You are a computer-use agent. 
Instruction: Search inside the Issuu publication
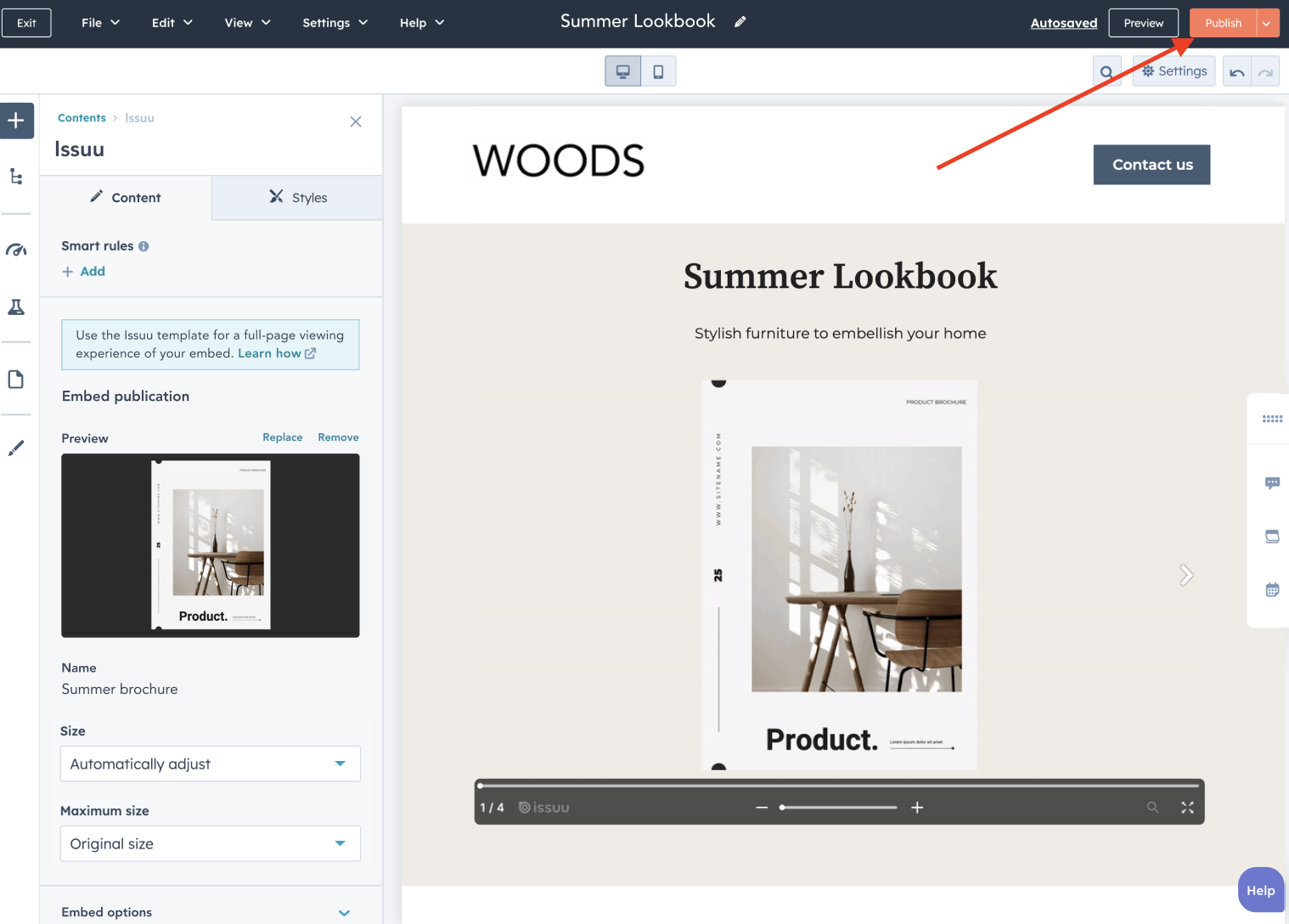coord(1152,808)
